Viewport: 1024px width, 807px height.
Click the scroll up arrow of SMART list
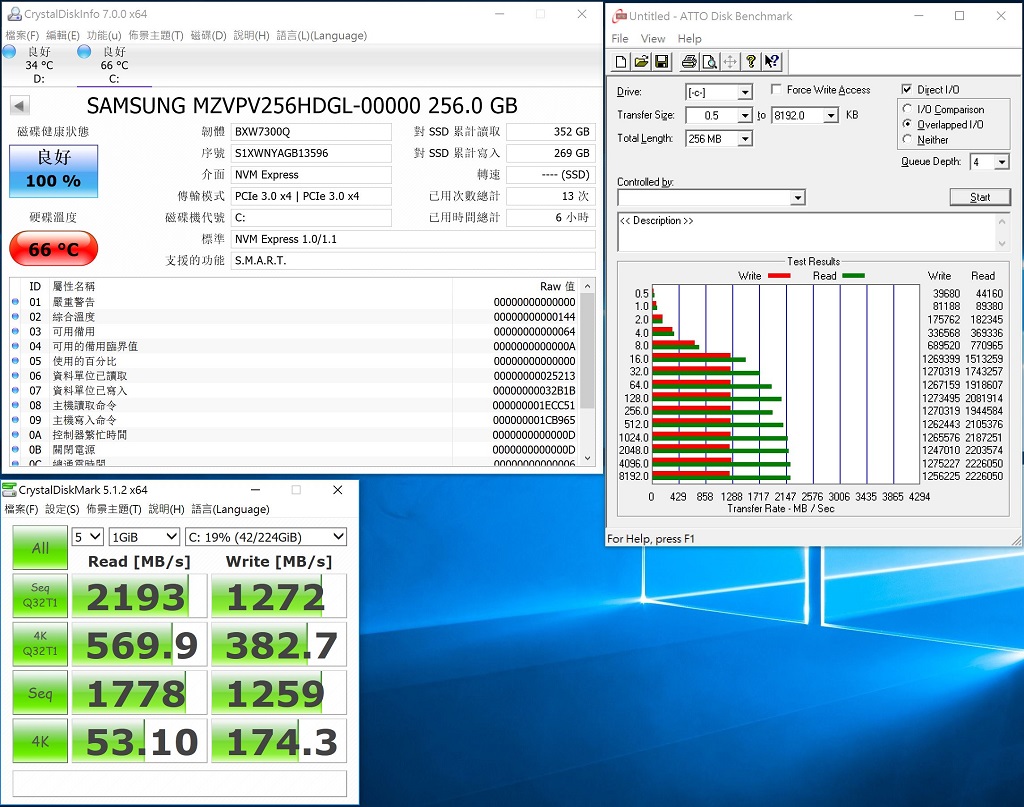(588, 286)
